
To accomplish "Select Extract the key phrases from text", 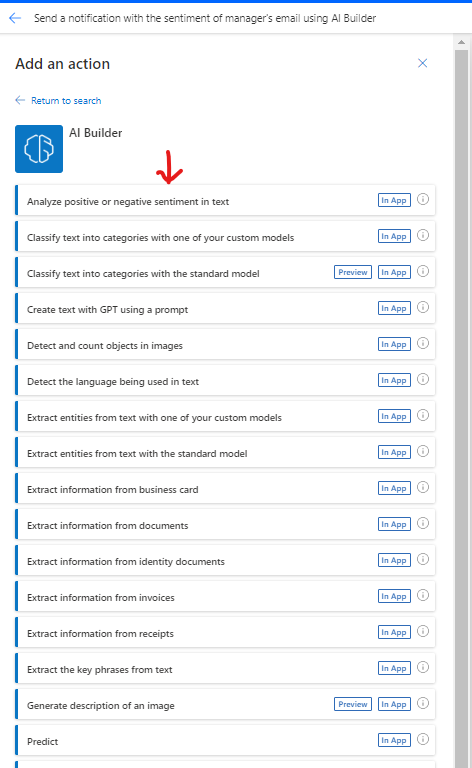I will (225, 669).
